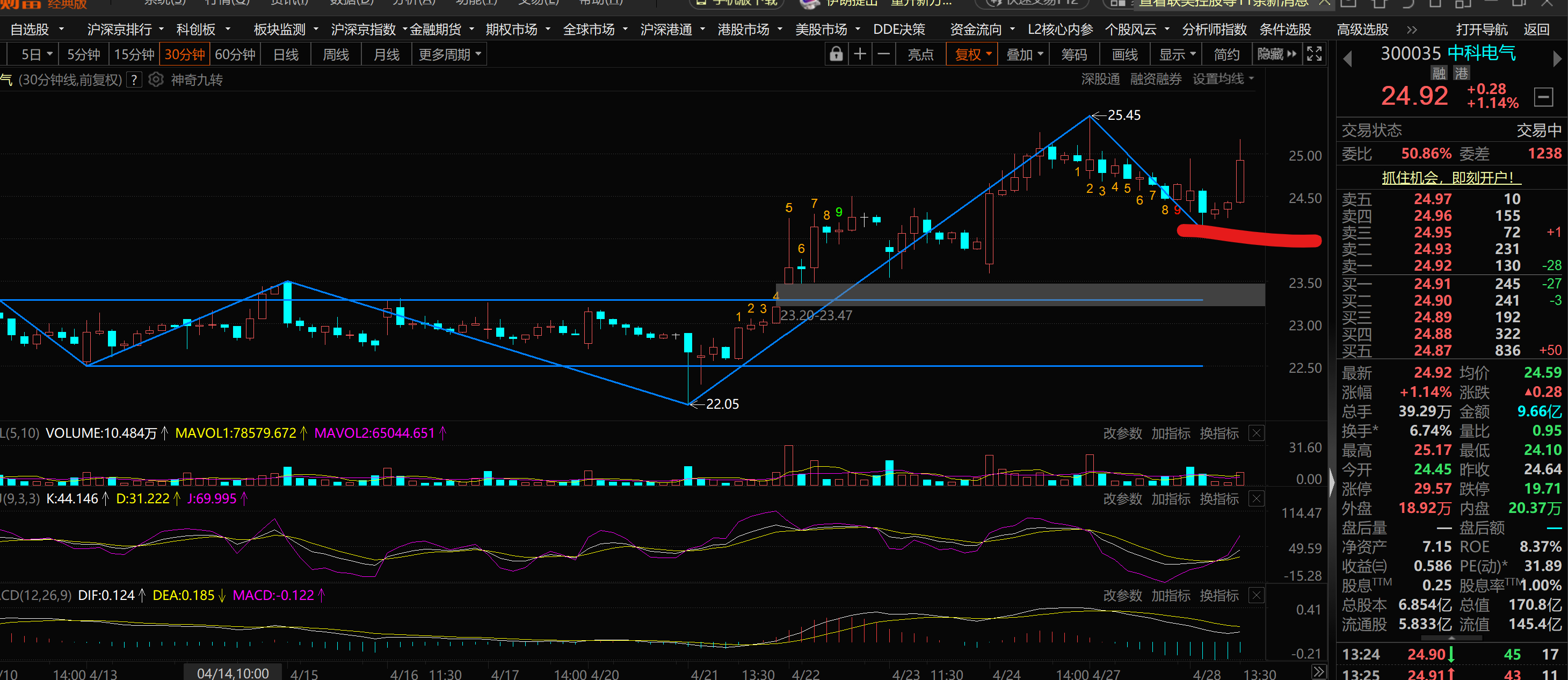Open the 复权 dropdown

click(972, 55)
